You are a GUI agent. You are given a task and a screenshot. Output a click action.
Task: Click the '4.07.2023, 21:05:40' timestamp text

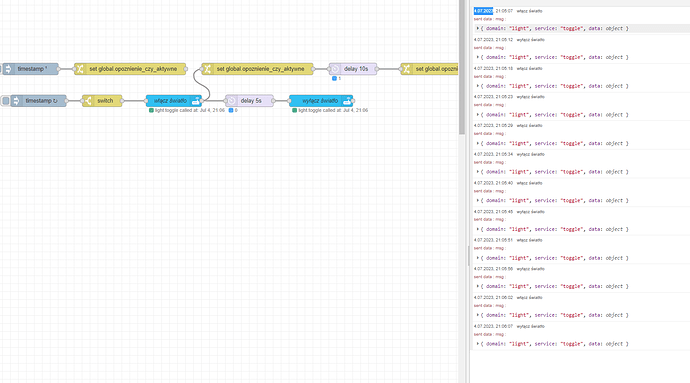(x=493, y=183)
